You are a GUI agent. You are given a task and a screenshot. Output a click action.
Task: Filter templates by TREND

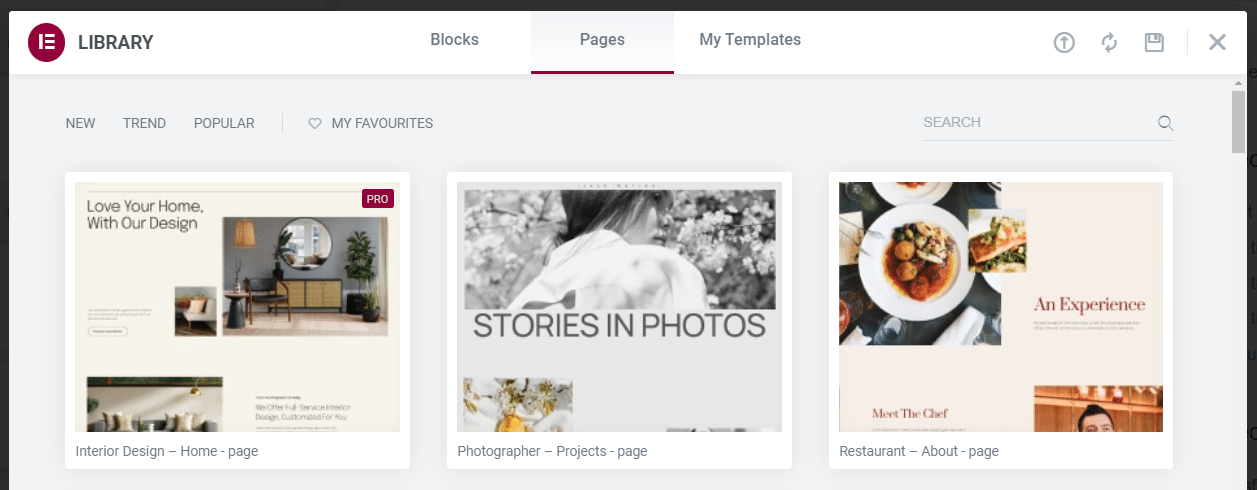[x=144, y=124]
